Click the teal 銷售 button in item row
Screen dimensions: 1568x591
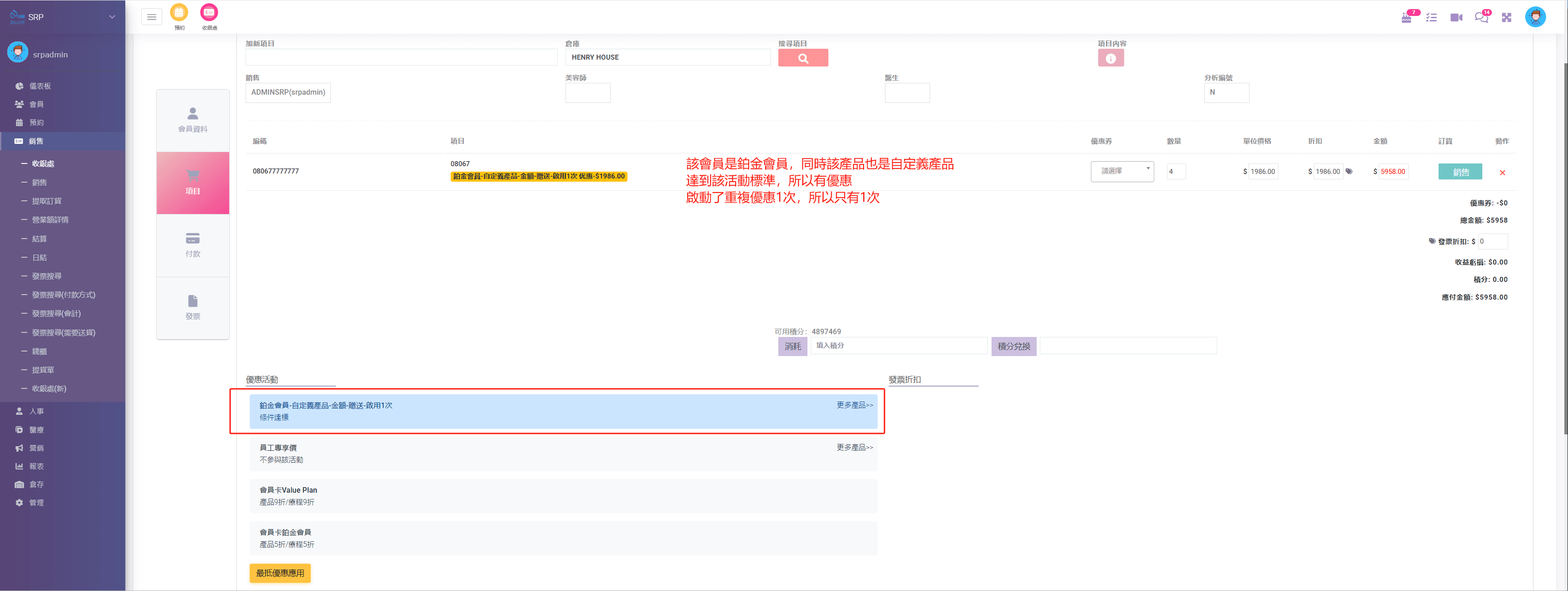(1460, 172)
